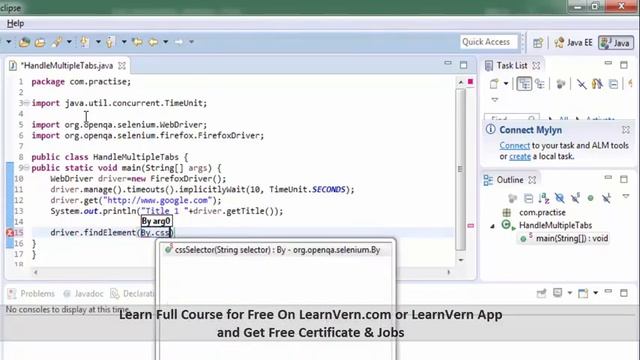Collapse the import block fold at line 3
This screenshot has width=640, height=360.
point(26,103)
